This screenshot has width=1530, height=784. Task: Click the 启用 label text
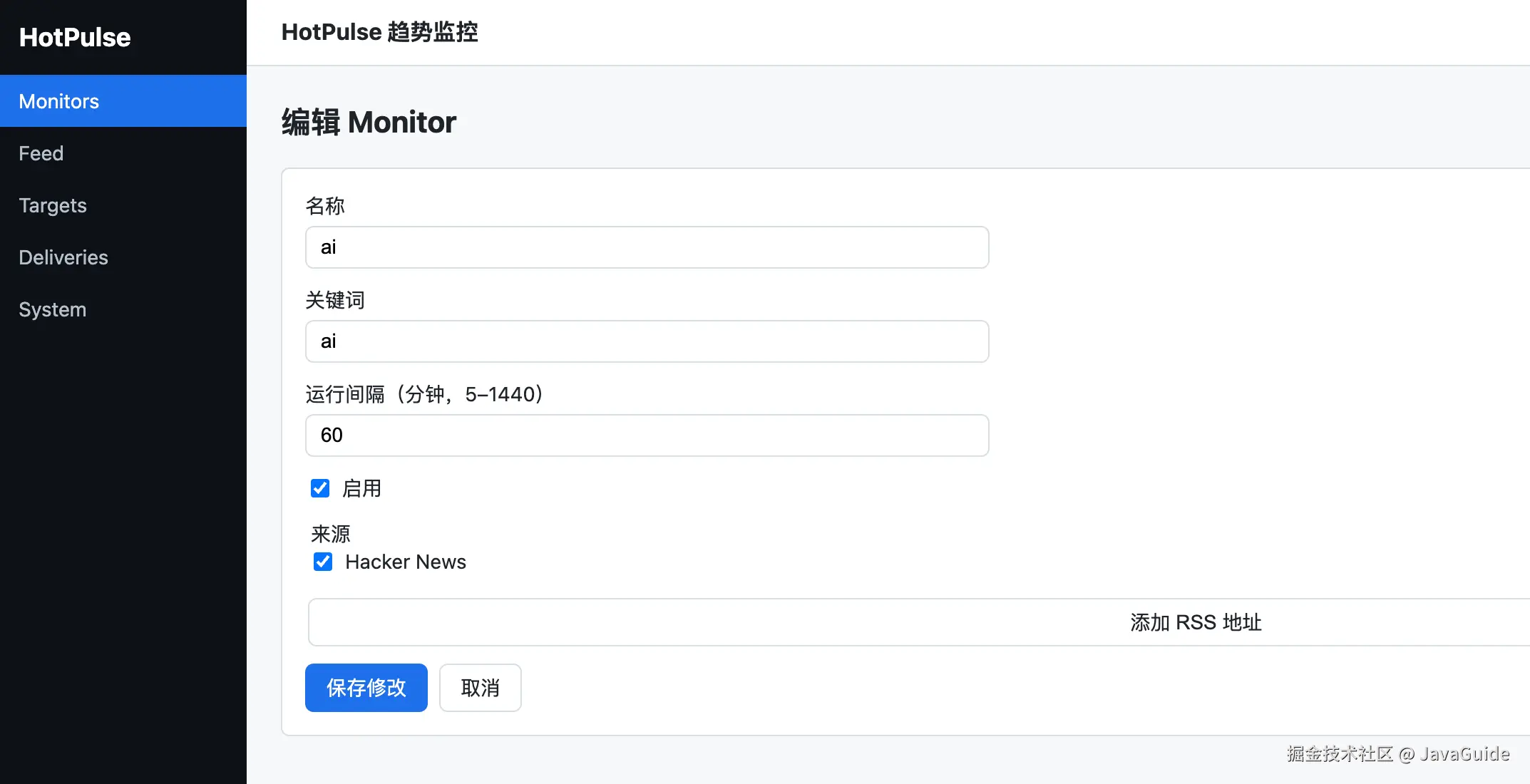tap(361, 488)
